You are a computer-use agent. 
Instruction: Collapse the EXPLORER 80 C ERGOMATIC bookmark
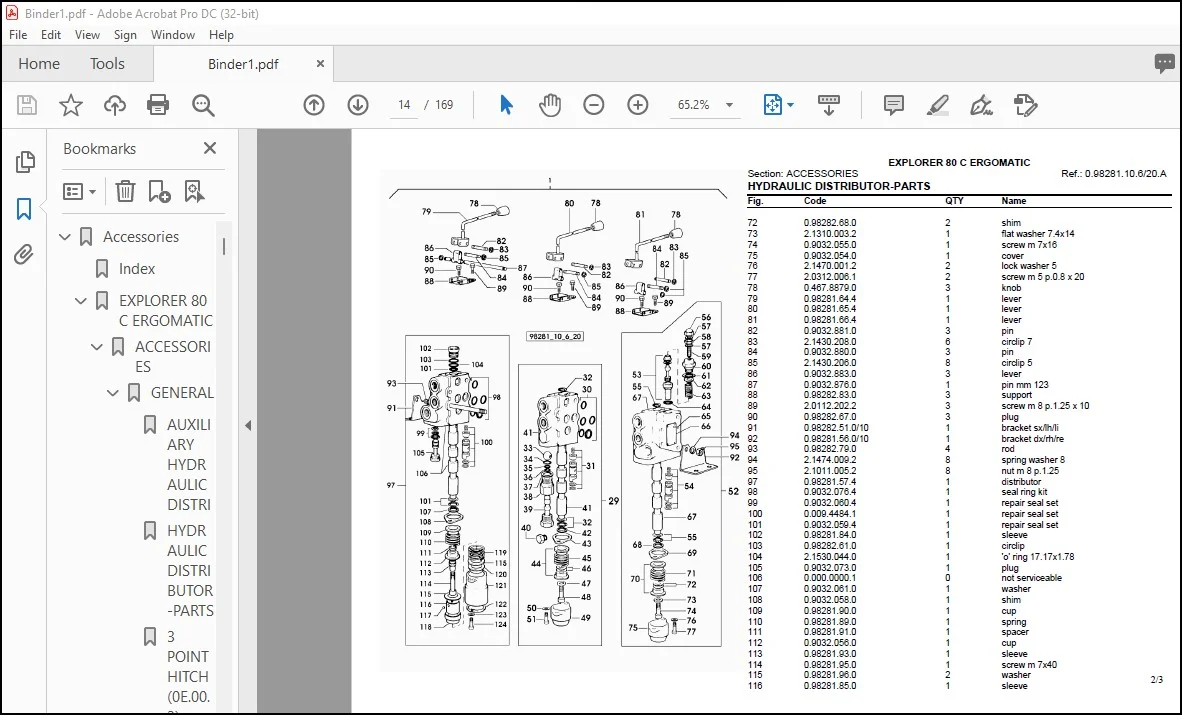(81, 301)
